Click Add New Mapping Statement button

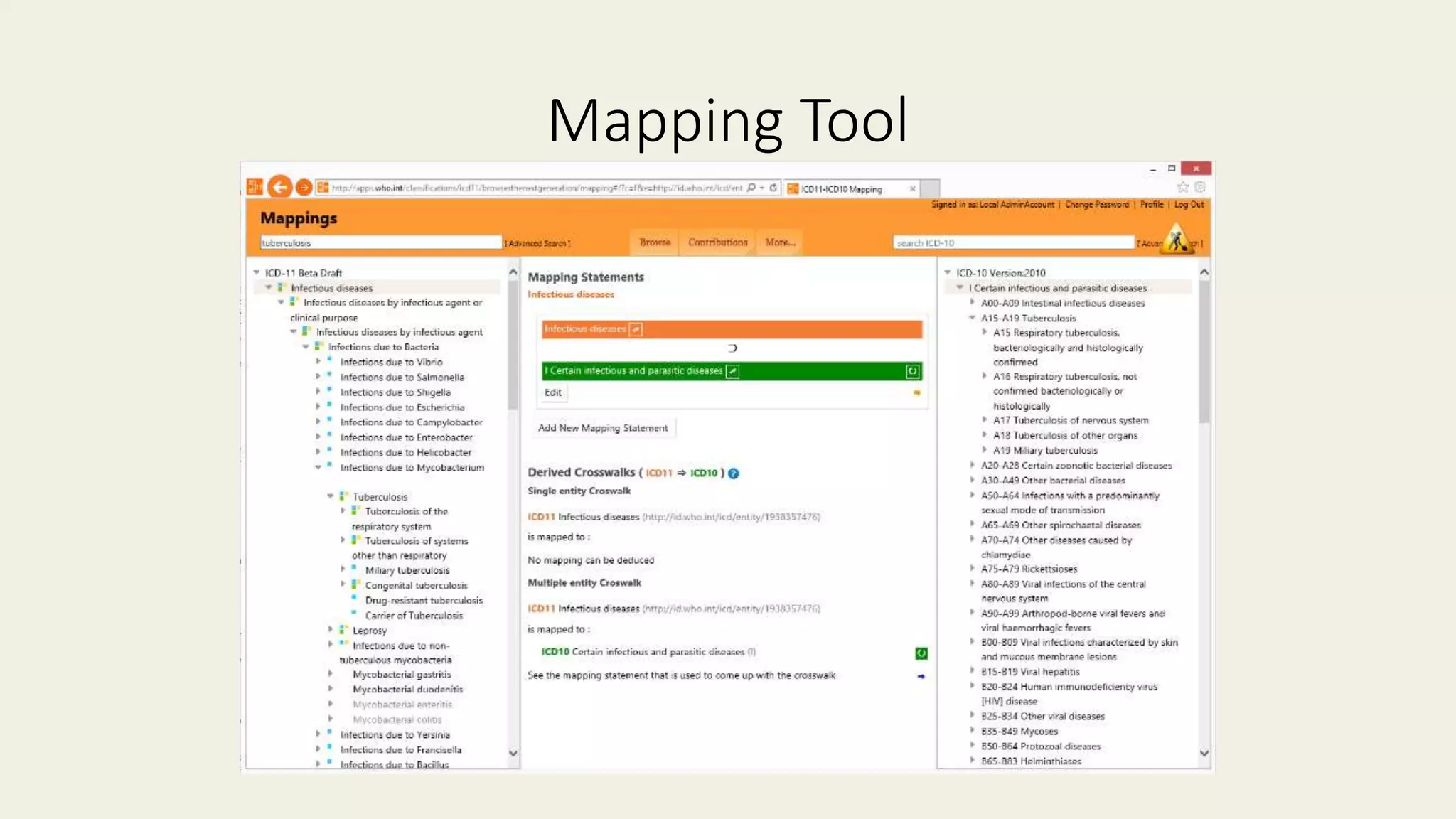pos(603,428)
